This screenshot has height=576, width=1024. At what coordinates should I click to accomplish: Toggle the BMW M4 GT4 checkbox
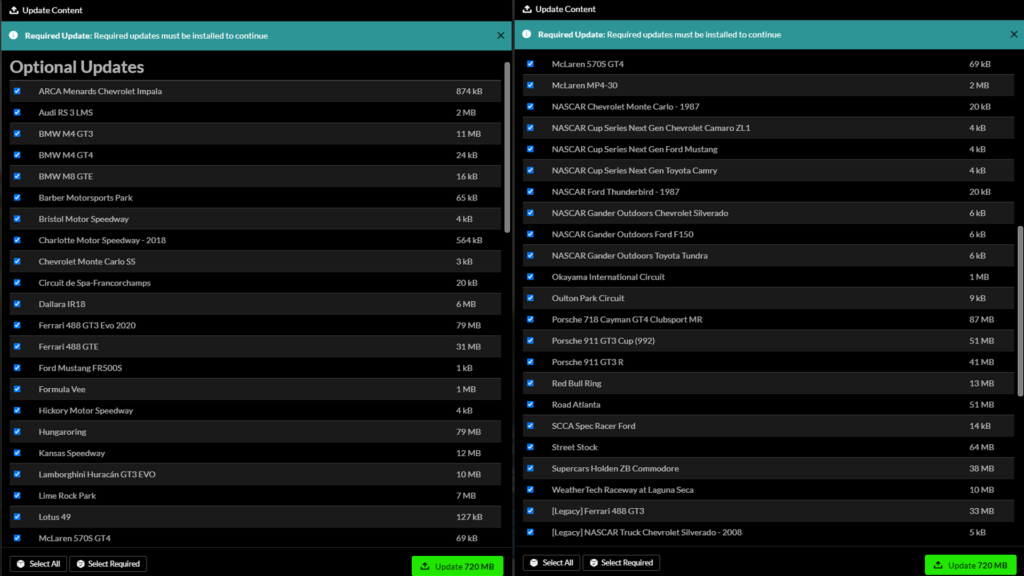pos(17,155)
